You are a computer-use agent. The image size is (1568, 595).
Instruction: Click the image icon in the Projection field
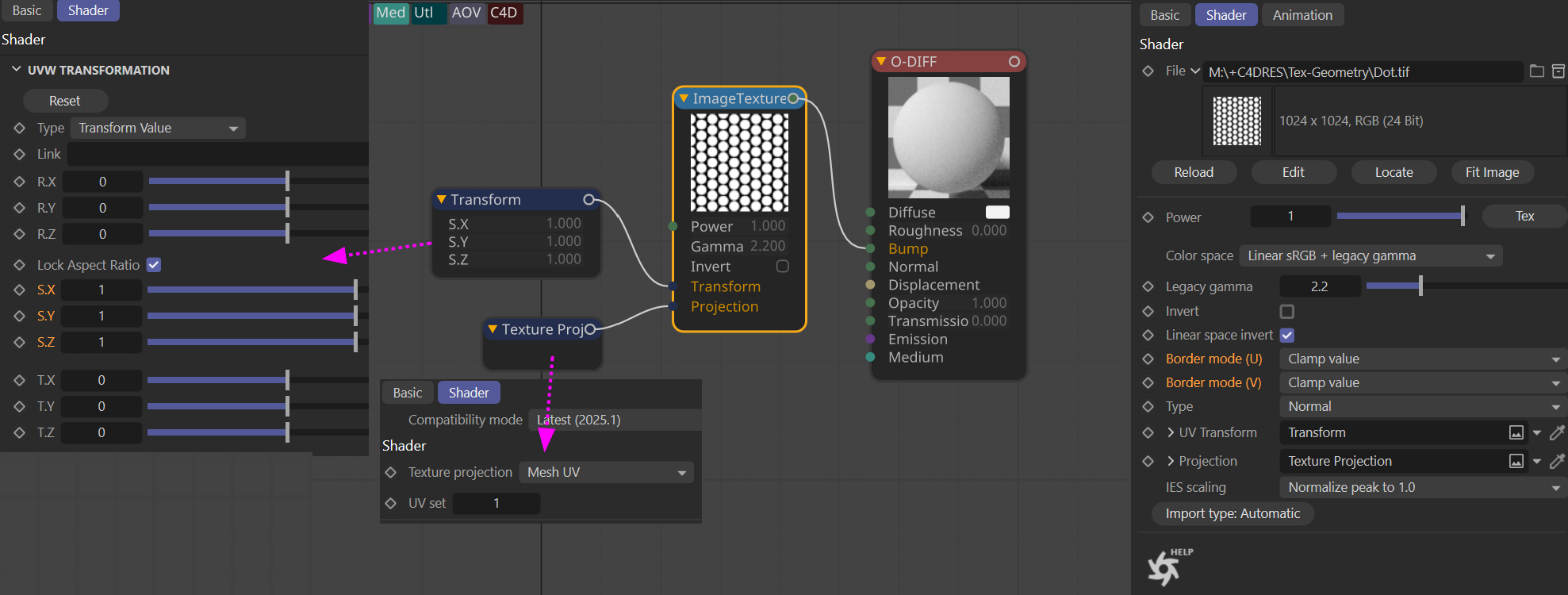coord(1516,461)
